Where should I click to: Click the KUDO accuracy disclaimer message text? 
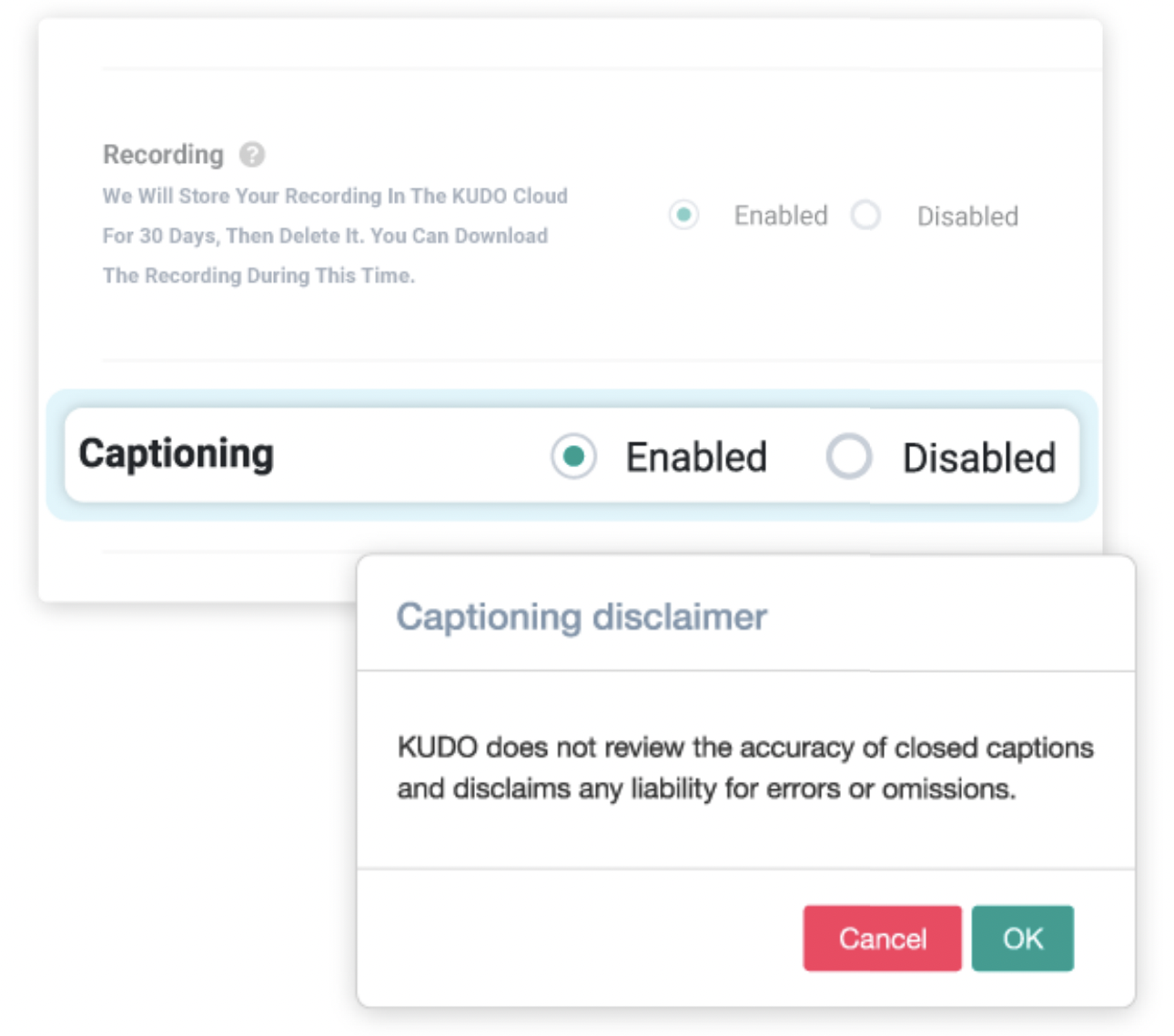pyautogui.click(x=745, y=767)
